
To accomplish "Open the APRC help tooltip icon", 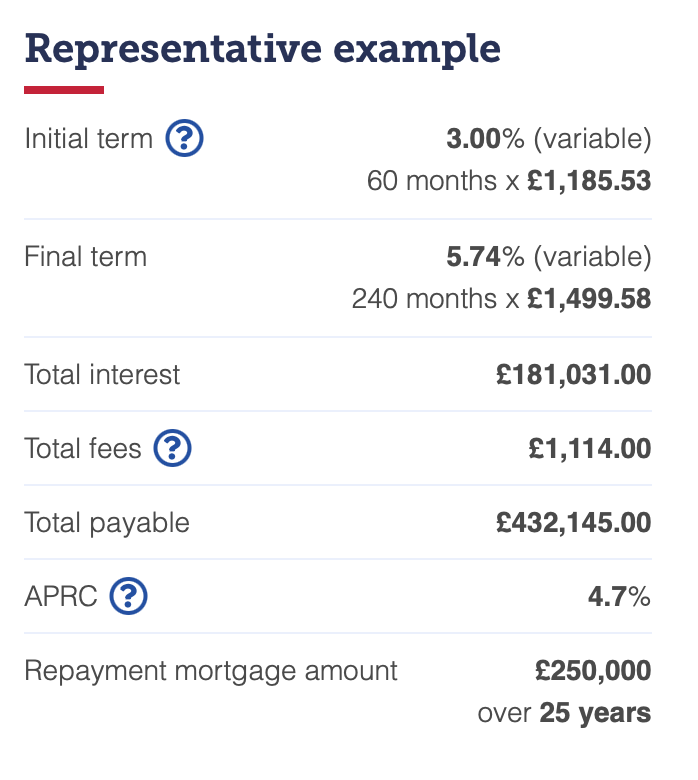I will click(x=128, y=596).
